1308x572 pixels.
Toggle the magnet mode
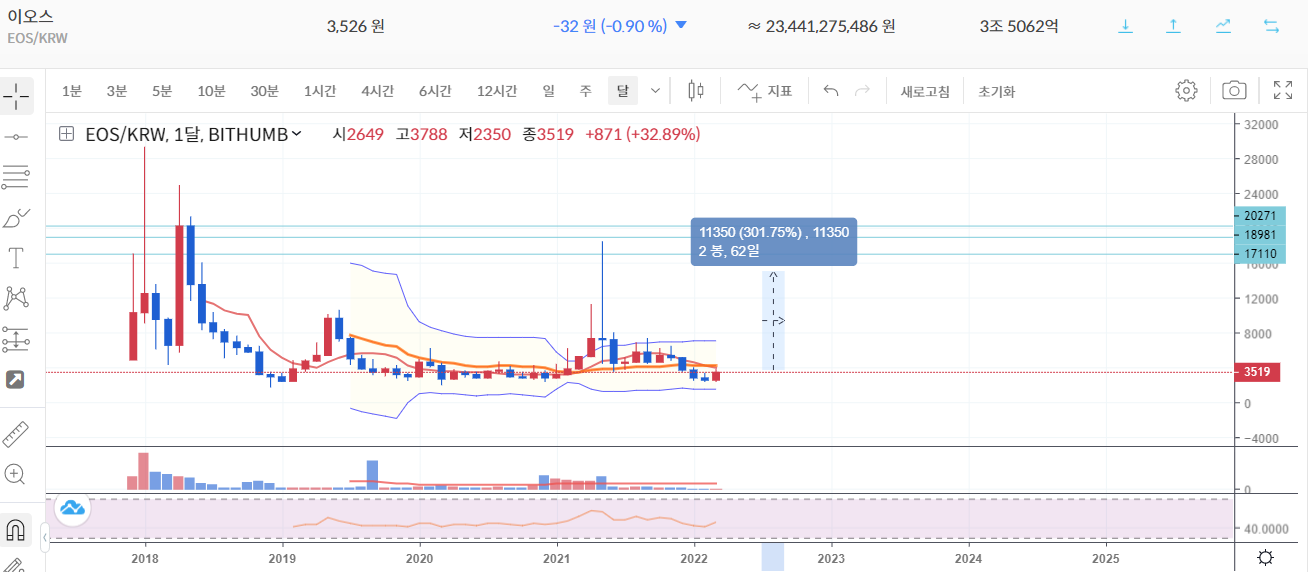click(17, 528)
